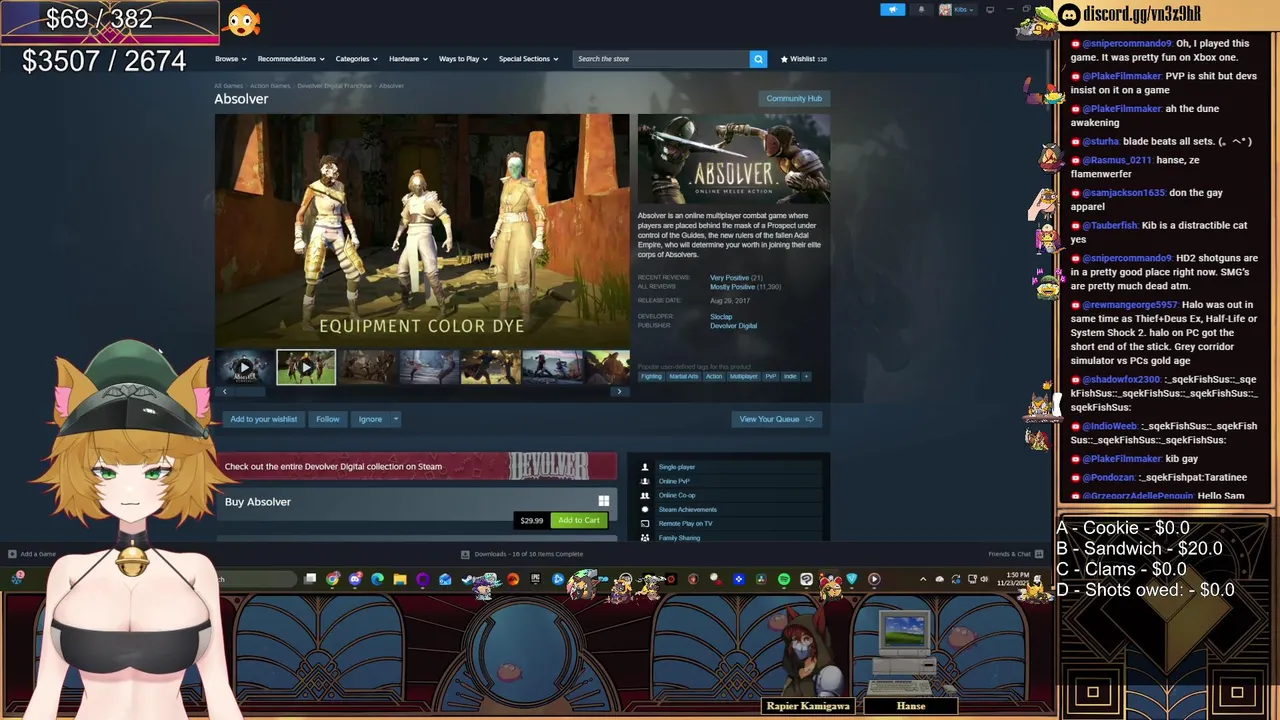Open Microsoft Edge from the taskbar
This screenshot has width=1280, height=720.
[377, 579]
